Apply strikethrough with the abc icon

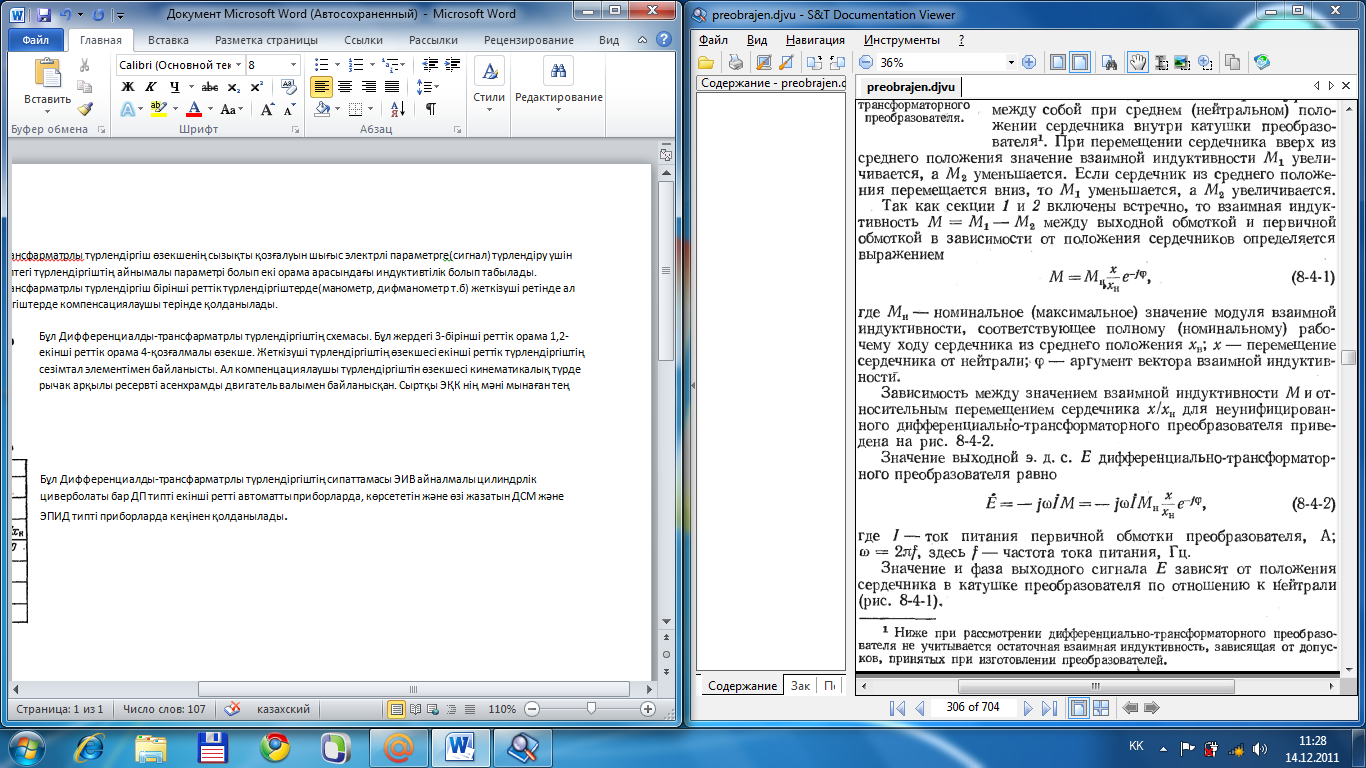point(210,87)
